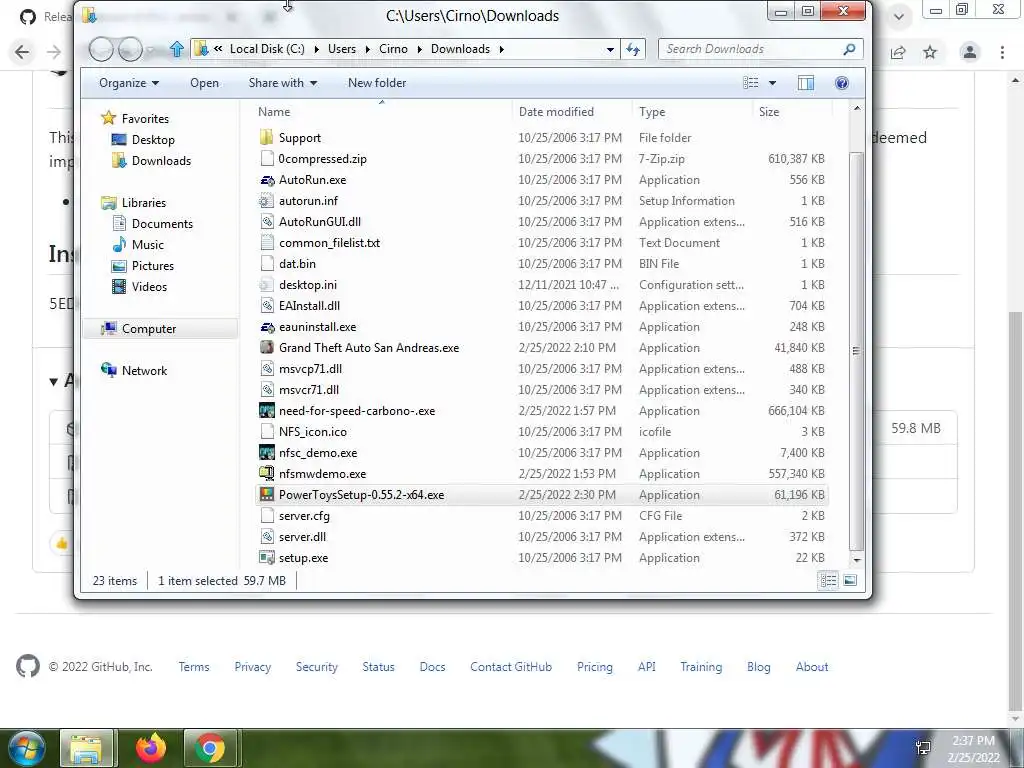Image resolution: width=1024 pixels, height=768 pixels.
Task: Click the Help question mark icon
Action: [842, 83]
